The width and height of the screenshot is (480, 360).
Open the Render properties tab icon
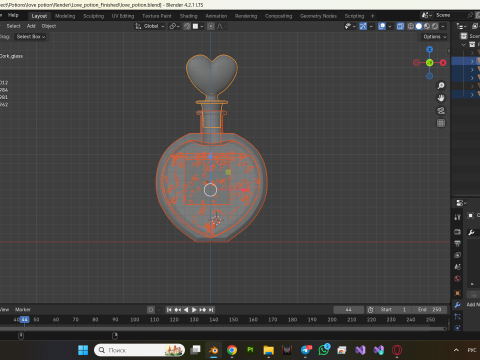[457, 232]
